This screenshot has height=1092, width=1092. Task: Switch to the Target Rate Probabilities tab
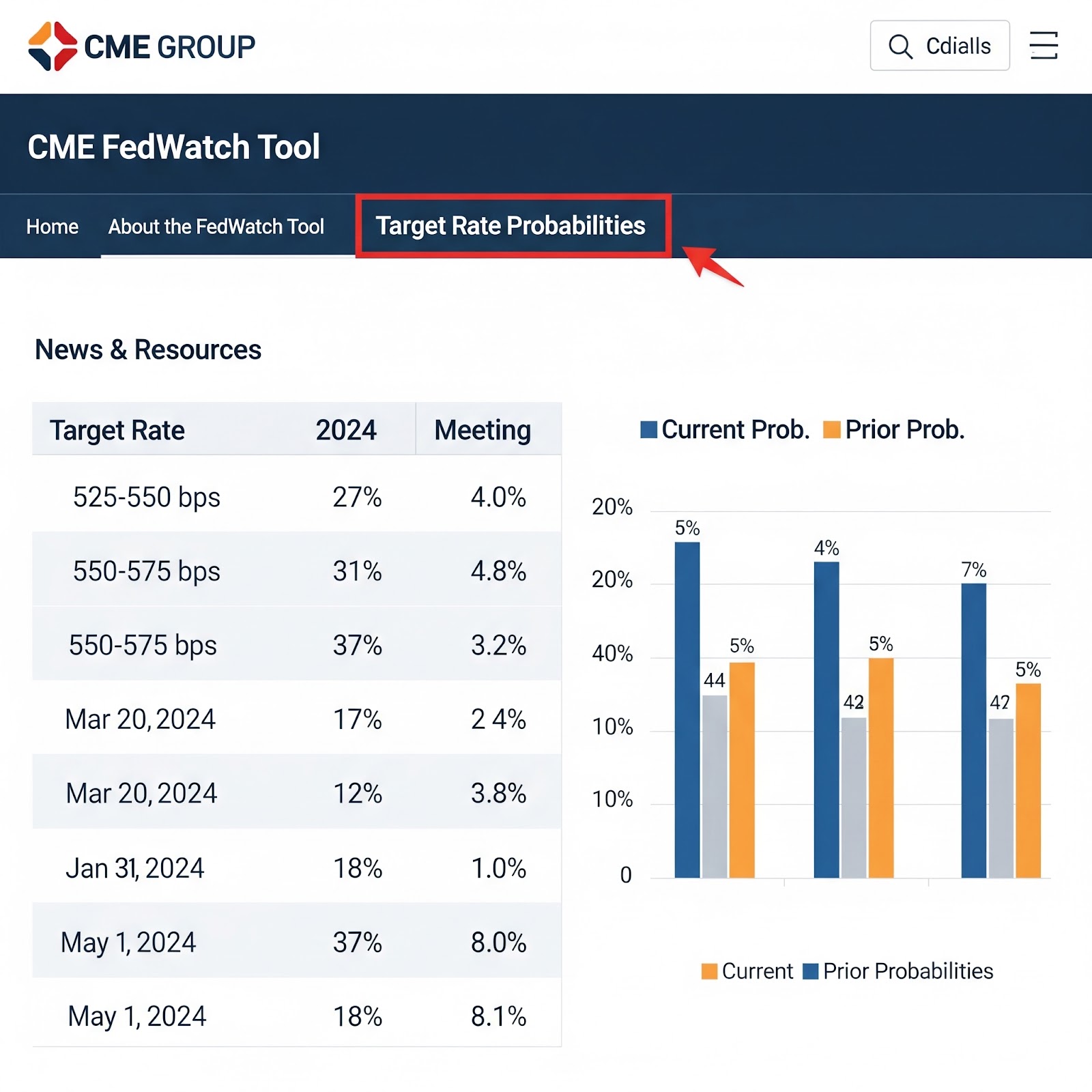(510, 226)
